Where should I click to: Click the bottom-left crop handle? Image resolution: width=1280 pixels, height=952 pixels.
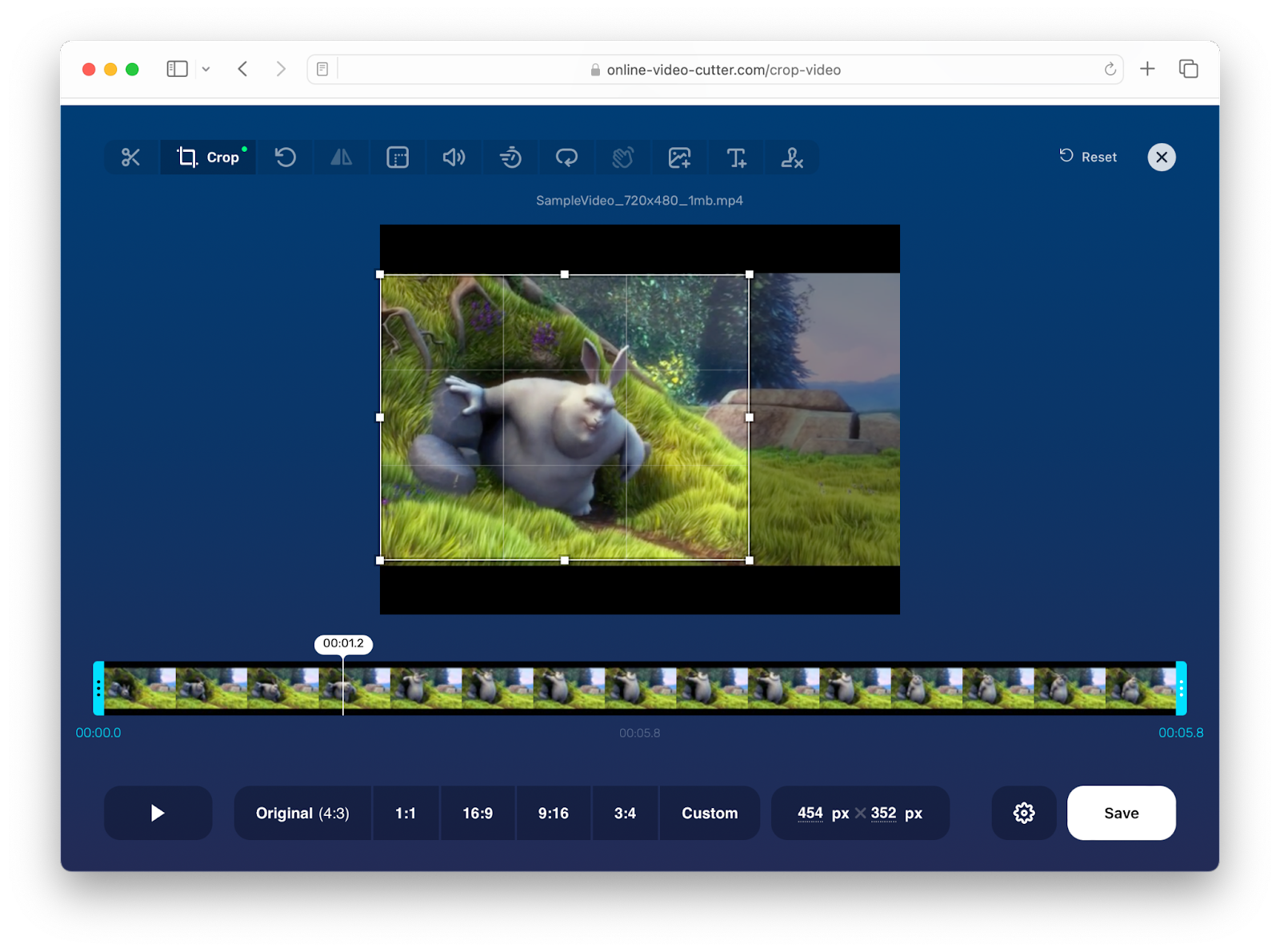tap(380, 561)
